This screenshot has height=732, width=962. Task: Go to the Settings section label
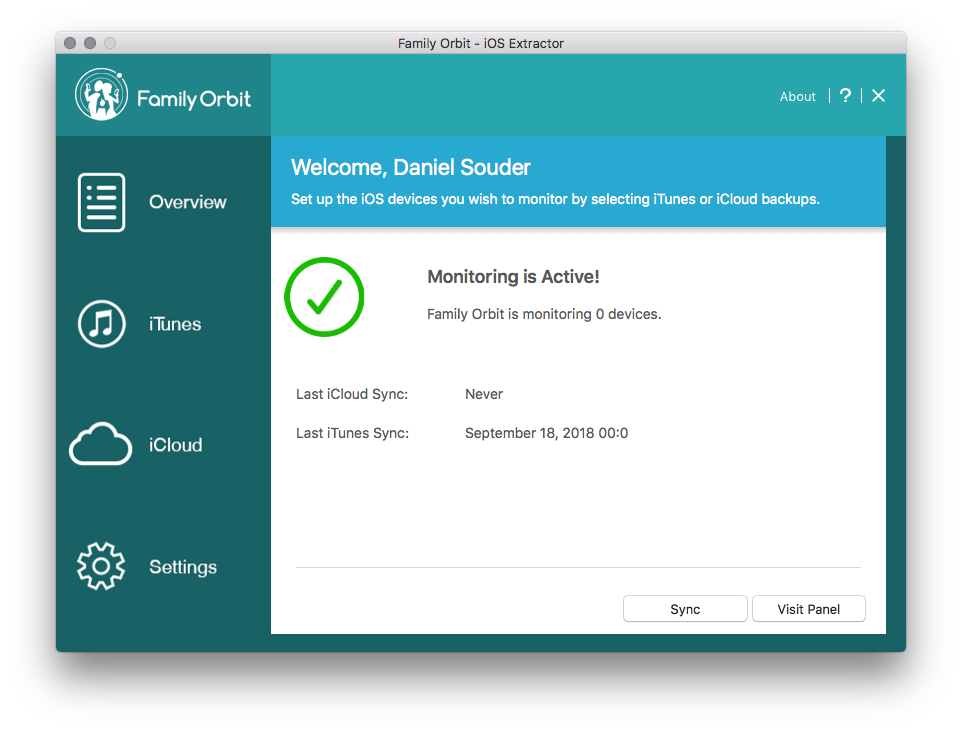(183, 567)
